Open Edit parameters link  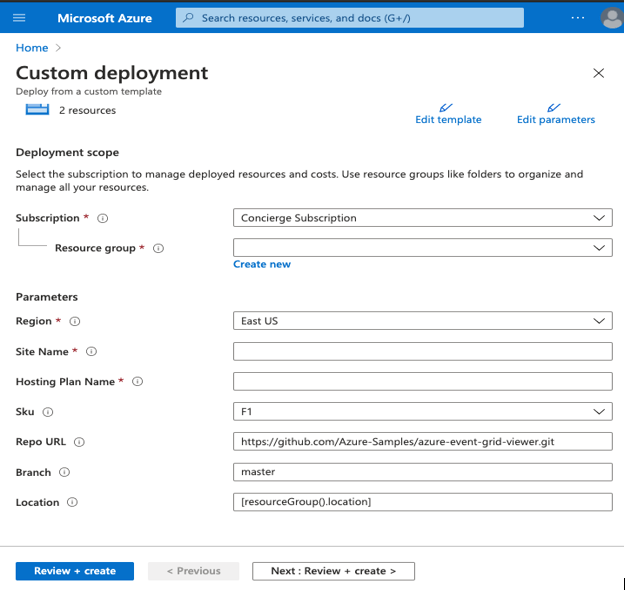coord(555,120)
